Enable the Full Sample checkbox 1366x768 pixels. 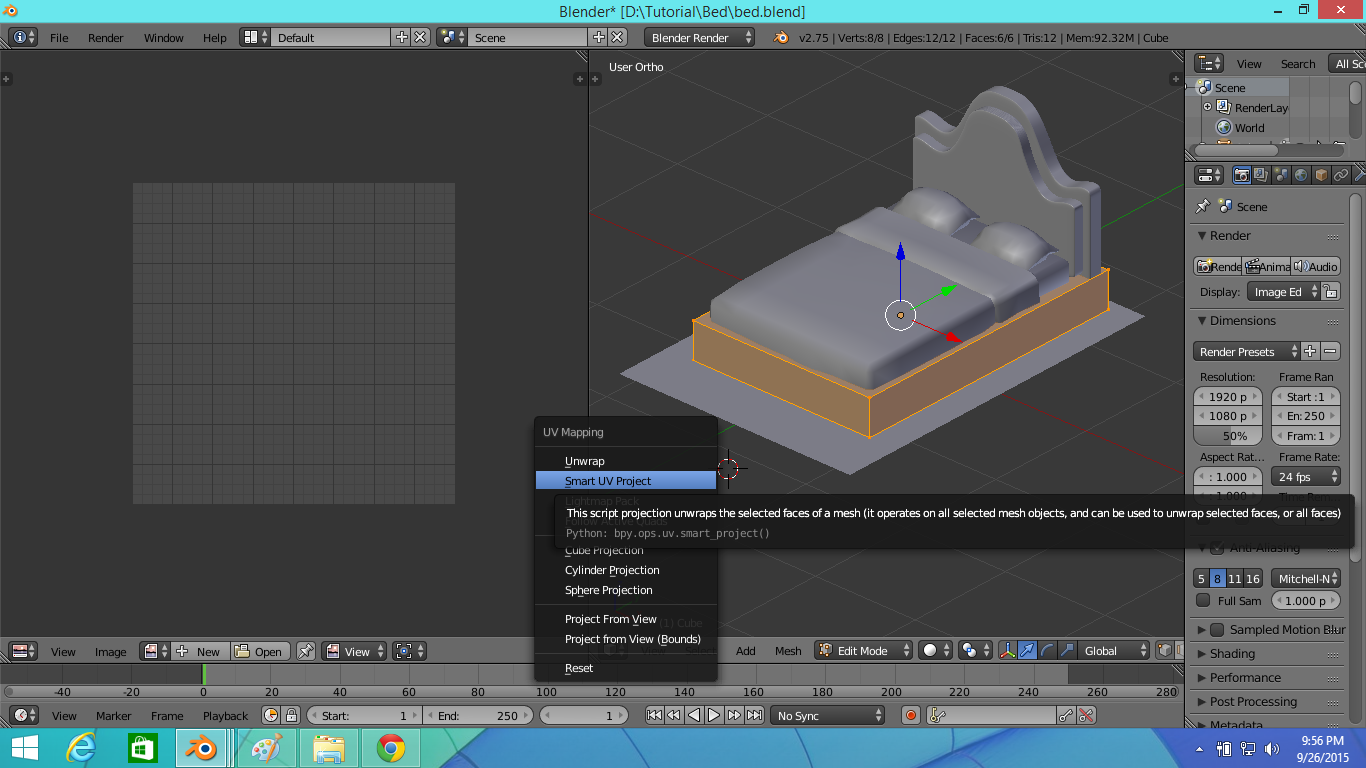[1203, 600]
